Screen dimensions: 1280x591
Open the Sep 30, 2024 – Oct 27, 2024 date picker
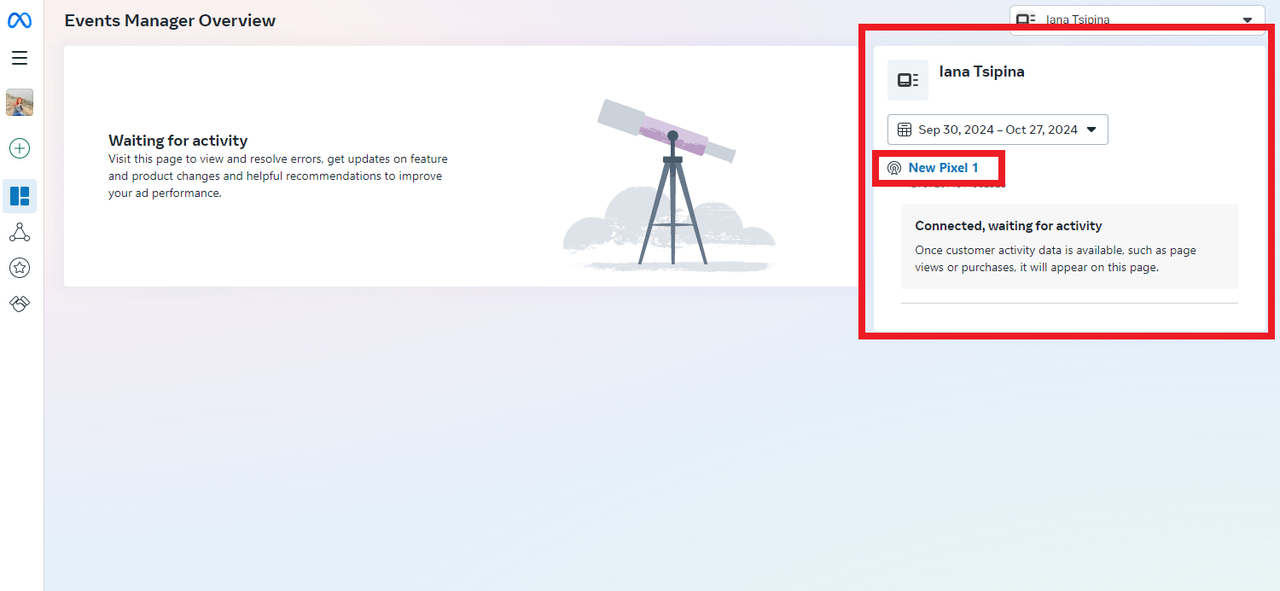click(x=997, y=129)
